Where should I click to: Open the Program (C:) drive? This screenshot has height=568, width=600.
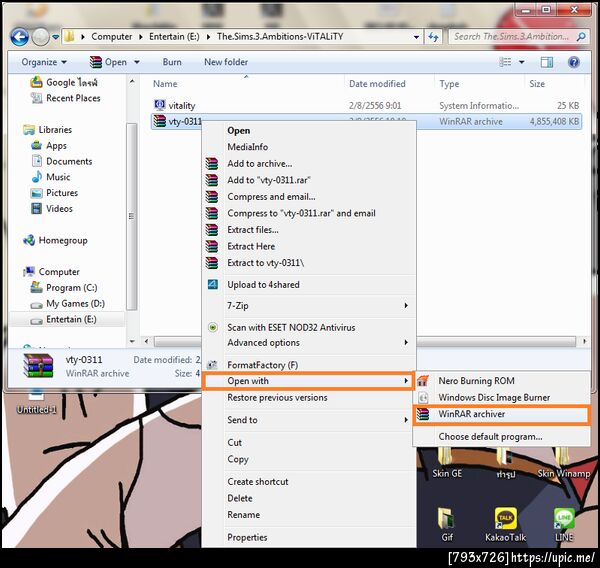[64, 287]
